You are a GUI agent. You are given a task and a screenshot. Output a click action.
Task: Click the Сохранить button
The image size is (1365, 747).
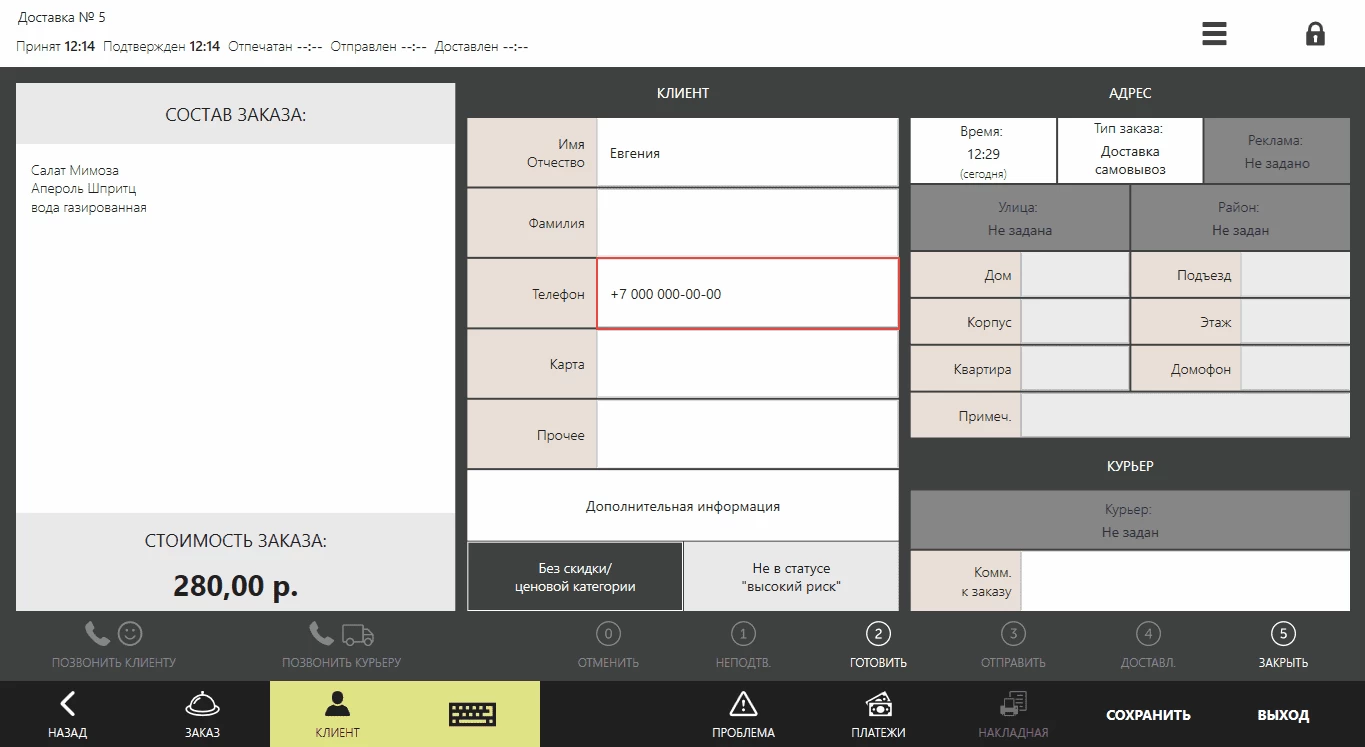pyautogui.click(x=1148, y=715)
